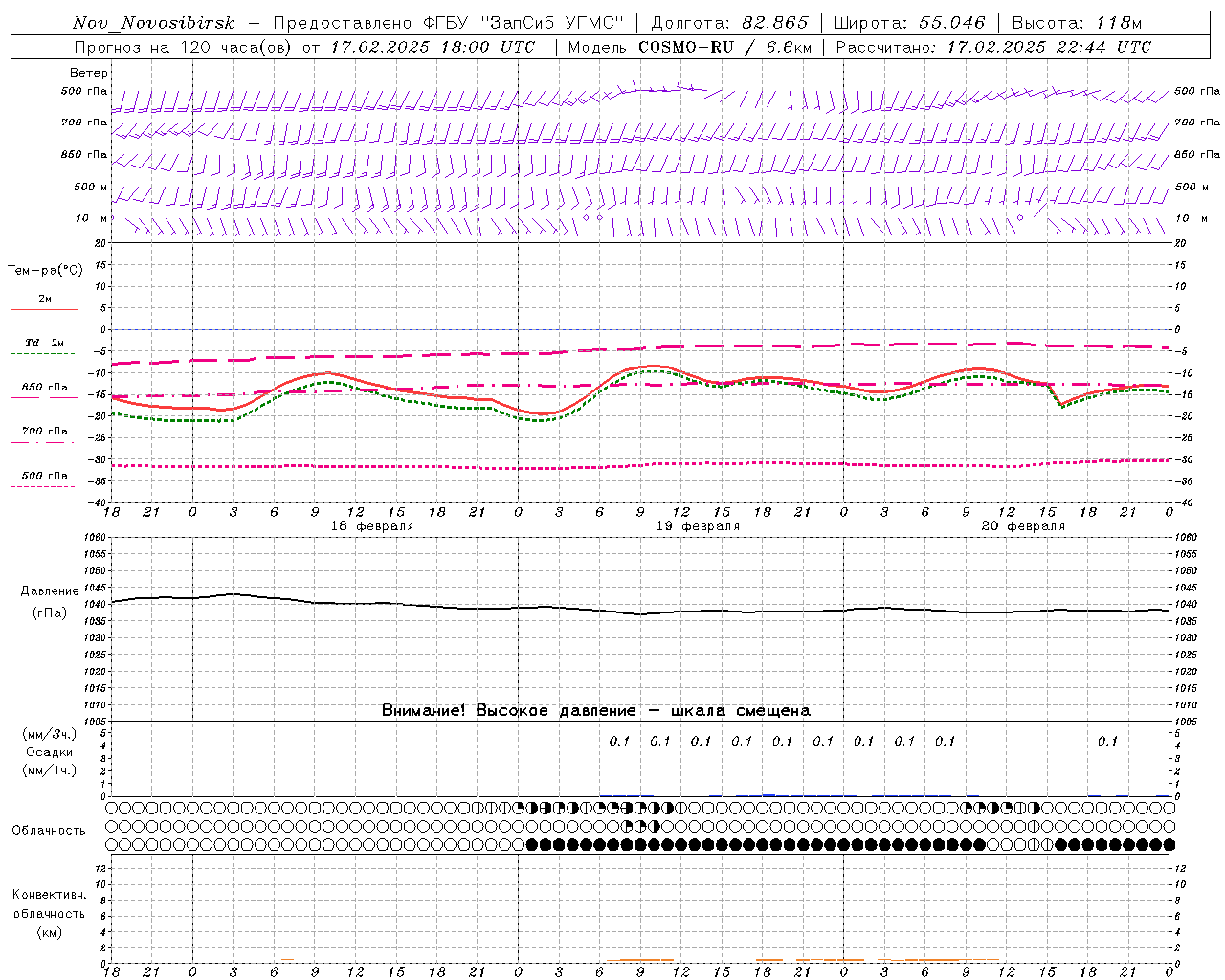The height and width of the screenshot is (980, 1225).
Task: Select the Модель COSMO-RU / 6.6км label
Action: click(x=690, y=47)
